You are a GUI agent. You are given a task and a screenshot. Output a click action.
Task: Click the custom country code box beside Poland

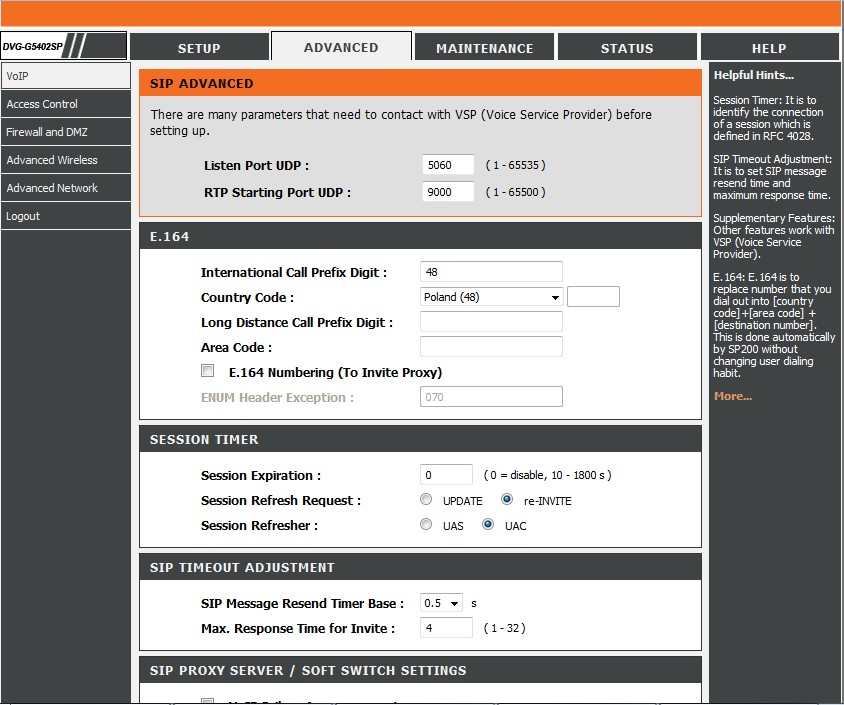coord(593,297)
